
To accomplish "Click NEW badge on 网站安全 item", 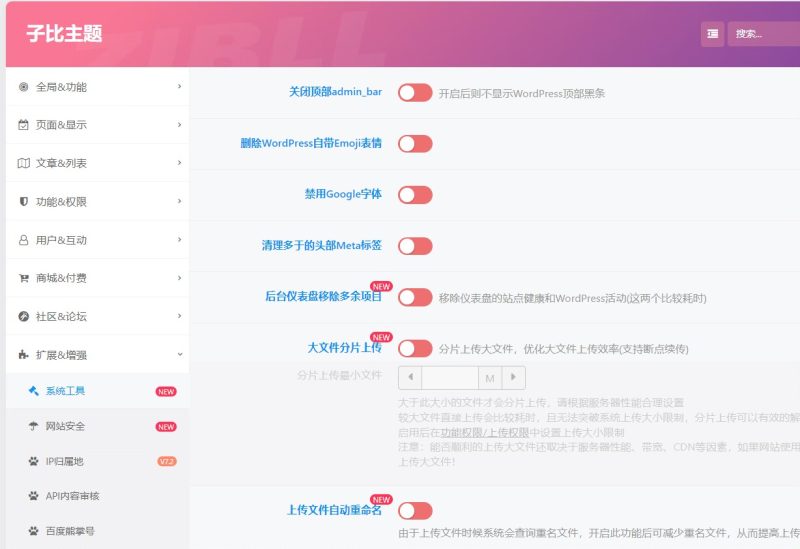I will point(166,427).
